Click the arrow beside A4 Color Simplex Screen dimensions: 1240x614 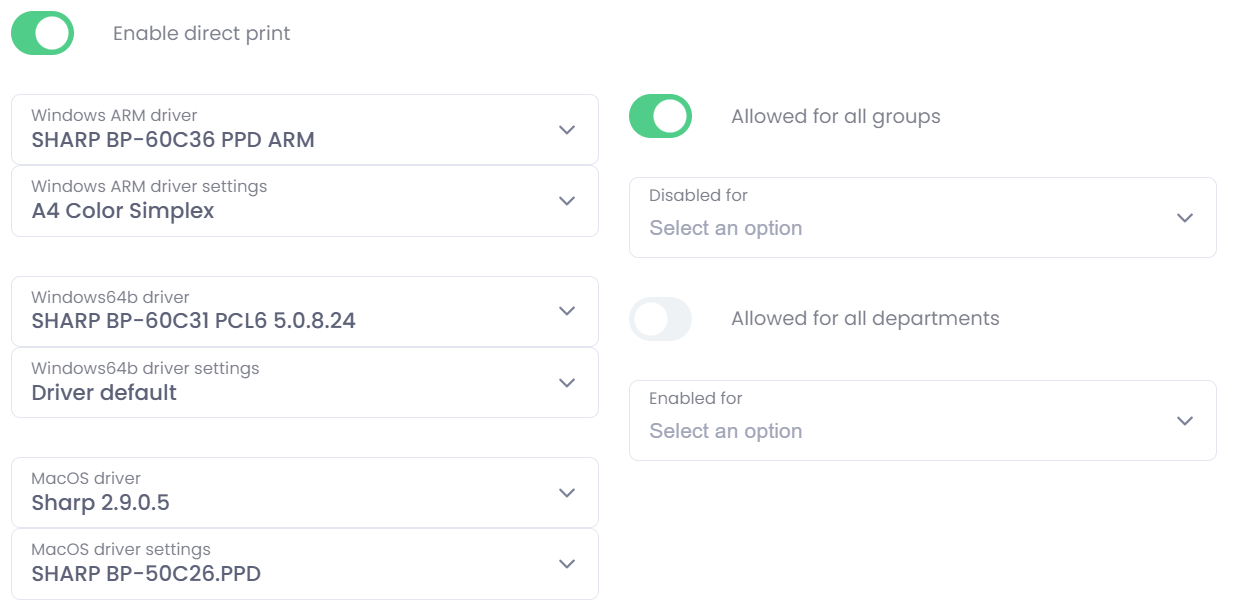pyautogui.click(x=567, y=201)
